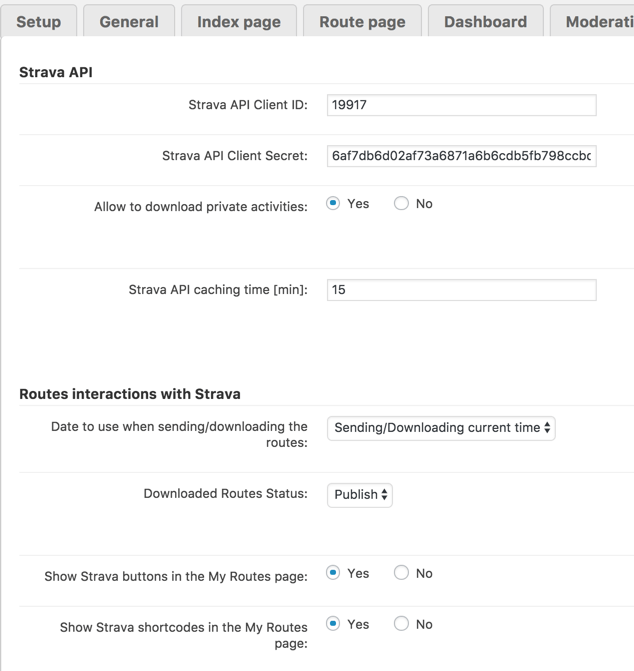
Task: Open the Setup tab
Action: [x=39, y=22]
